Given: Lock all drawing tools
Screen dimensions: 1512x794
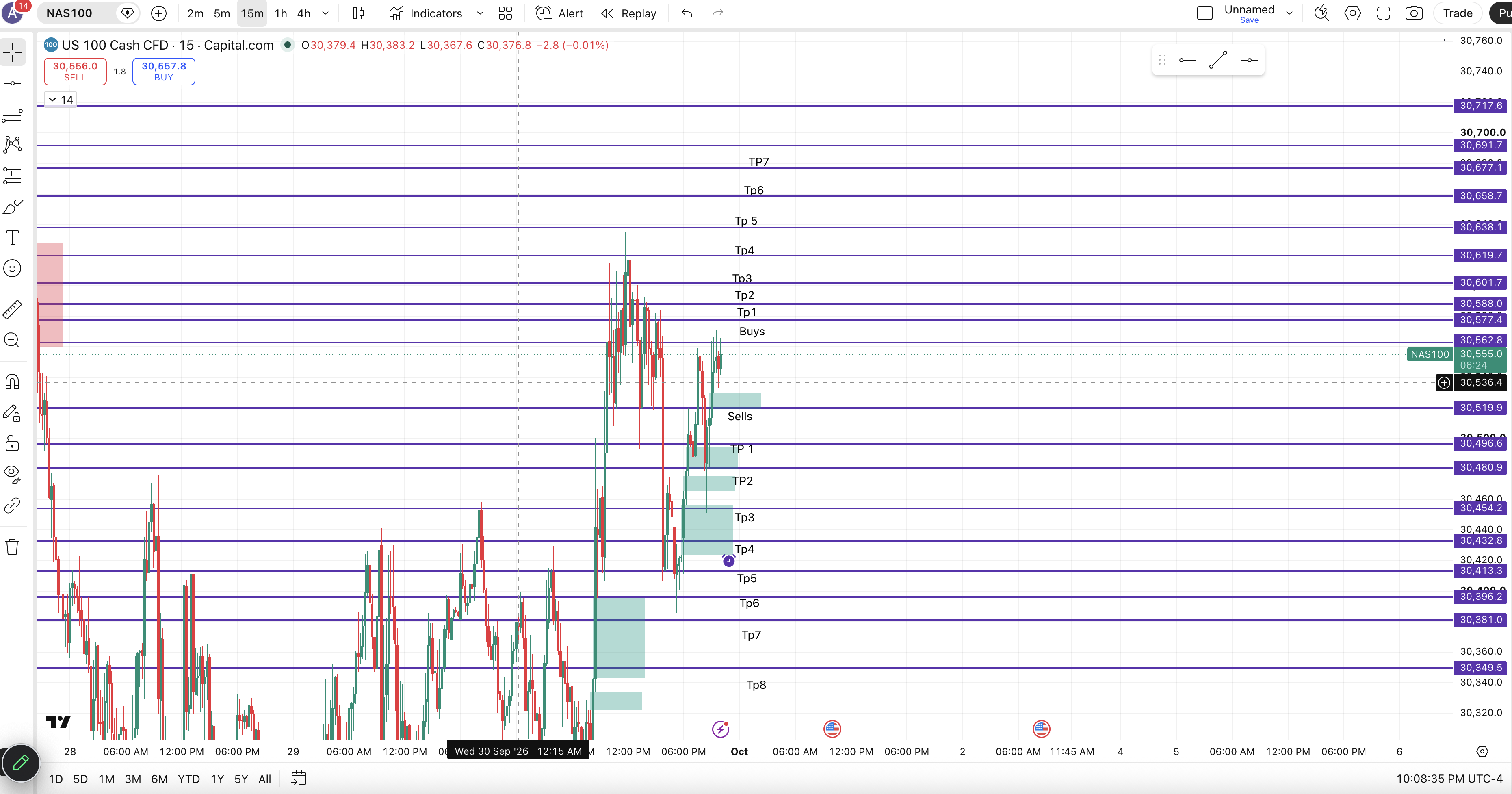Looking at the screenshot, I should coord(12,443).
